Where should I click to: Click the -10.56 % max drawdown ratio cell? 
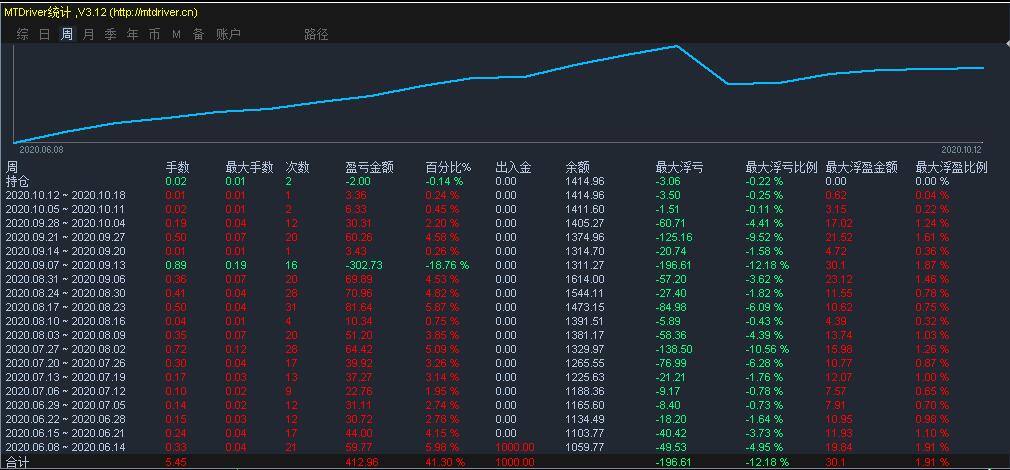point(767,350)
